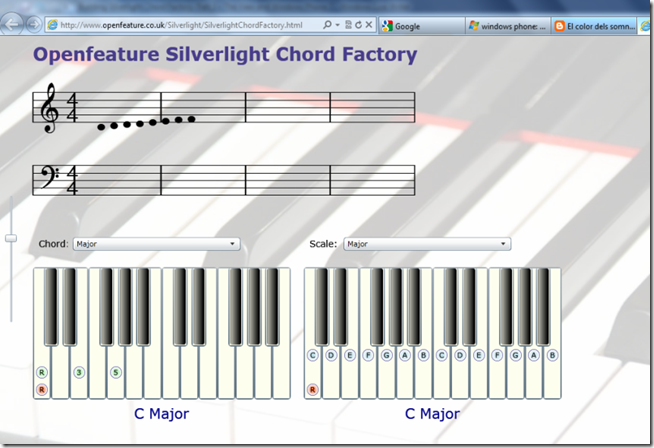Click the lower-octave E marker on scale keyboard
The image size is (654, 448).
[350, 355]
